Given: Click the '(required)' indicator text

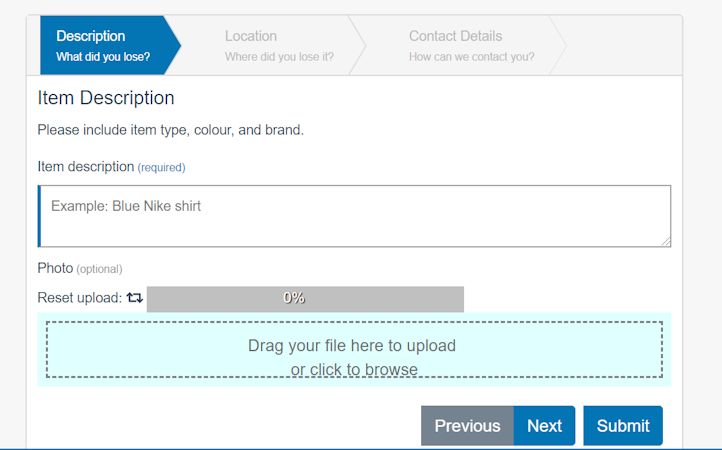Looking at the screenshot, I should (162, 167).
